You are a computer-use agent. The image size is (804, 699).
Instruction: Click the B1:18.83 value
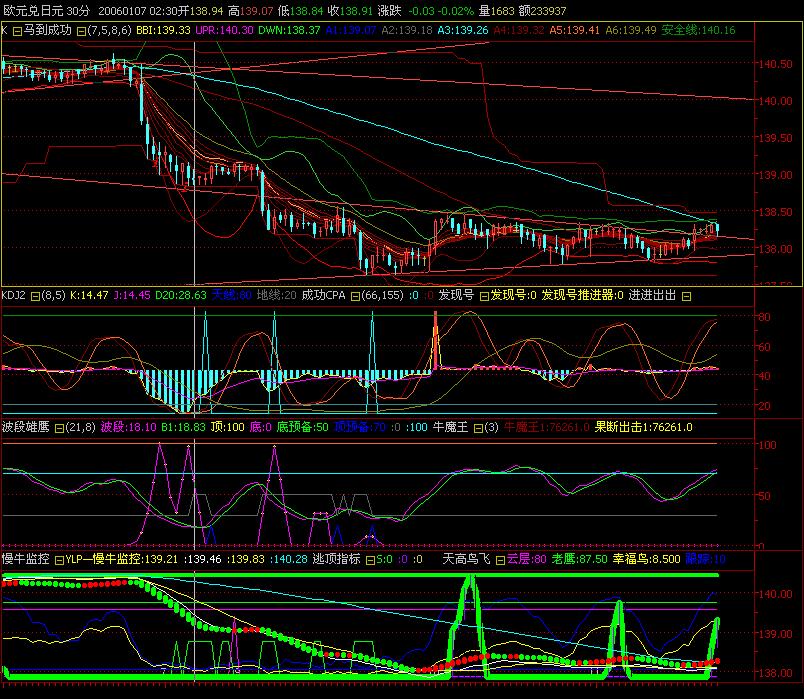[183, 427]
